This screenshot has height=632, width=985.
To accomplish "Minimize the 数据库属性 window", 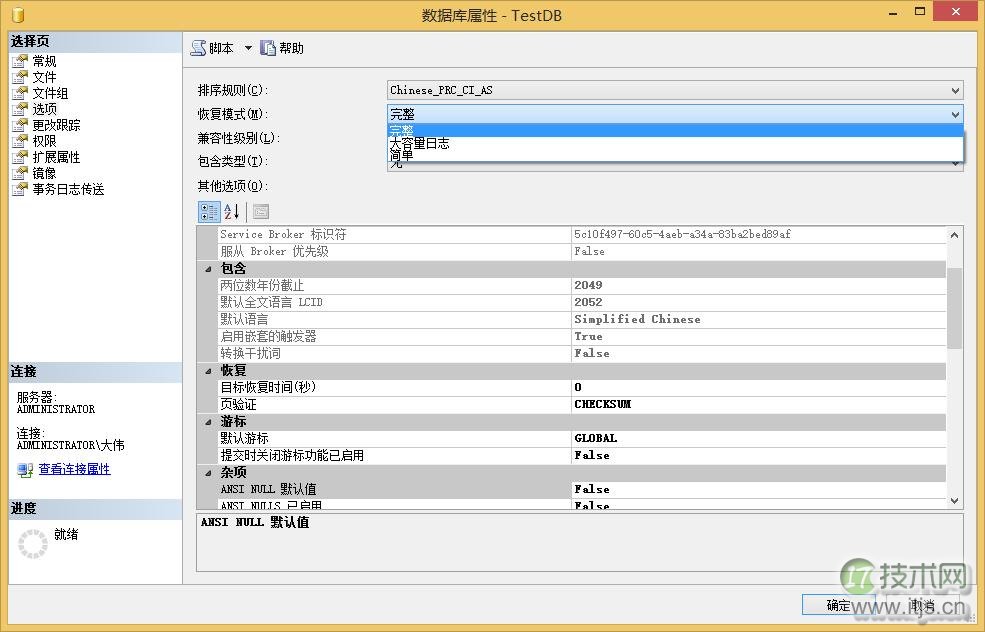I will click(893, 13).
